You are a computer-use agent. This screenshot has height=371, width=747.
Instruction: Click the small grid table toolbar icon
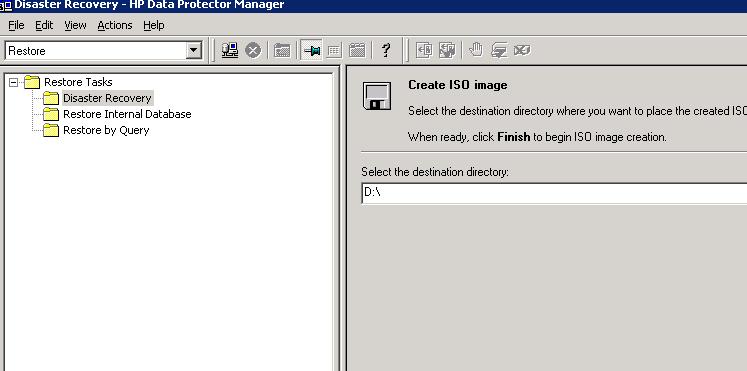coord(334,50)
